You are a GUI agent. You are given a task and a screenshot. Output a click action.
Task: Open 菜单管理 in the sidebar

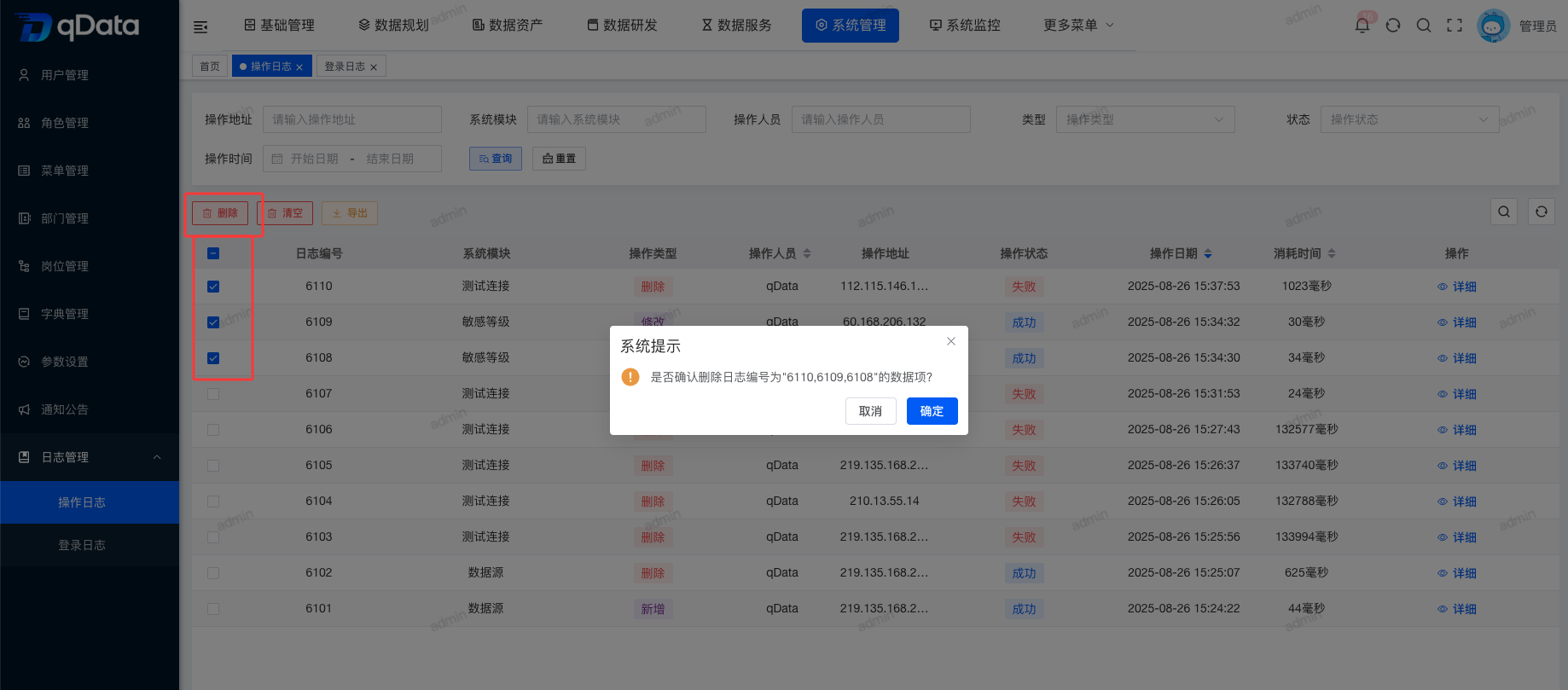click(x=90, y=171)
